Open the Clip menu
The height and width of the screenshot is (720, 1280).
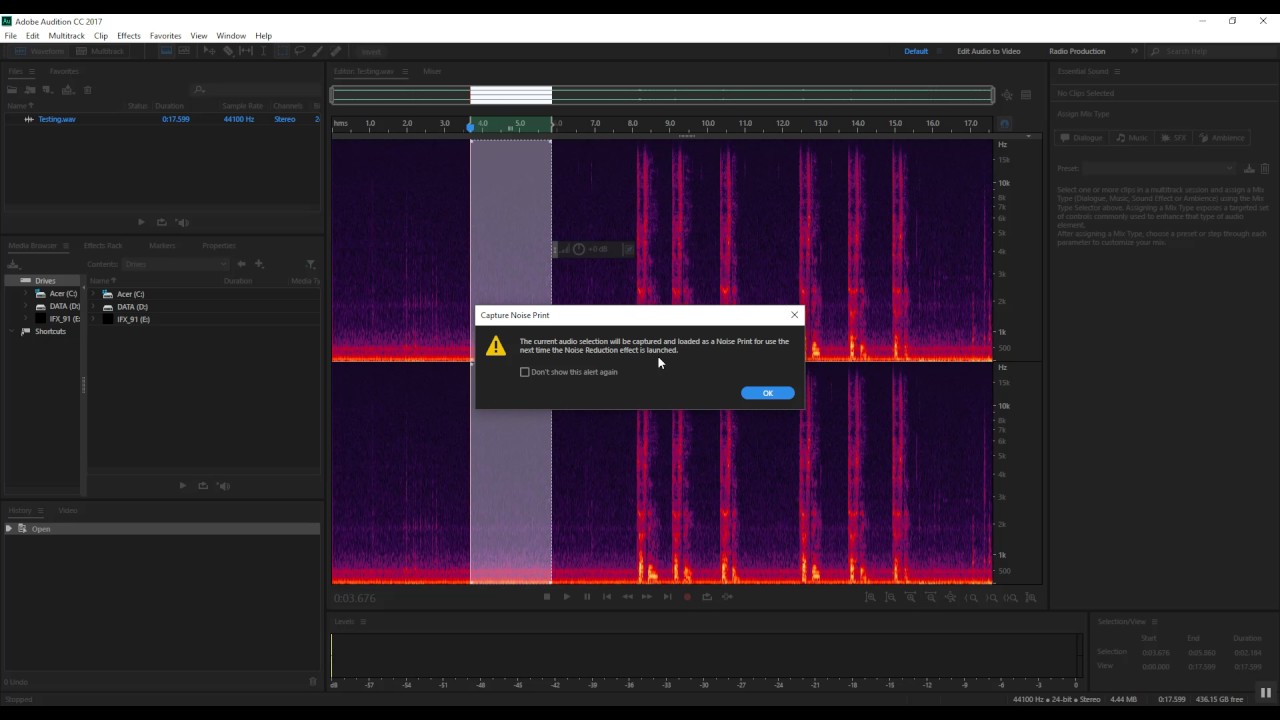(x=101, y=36)
